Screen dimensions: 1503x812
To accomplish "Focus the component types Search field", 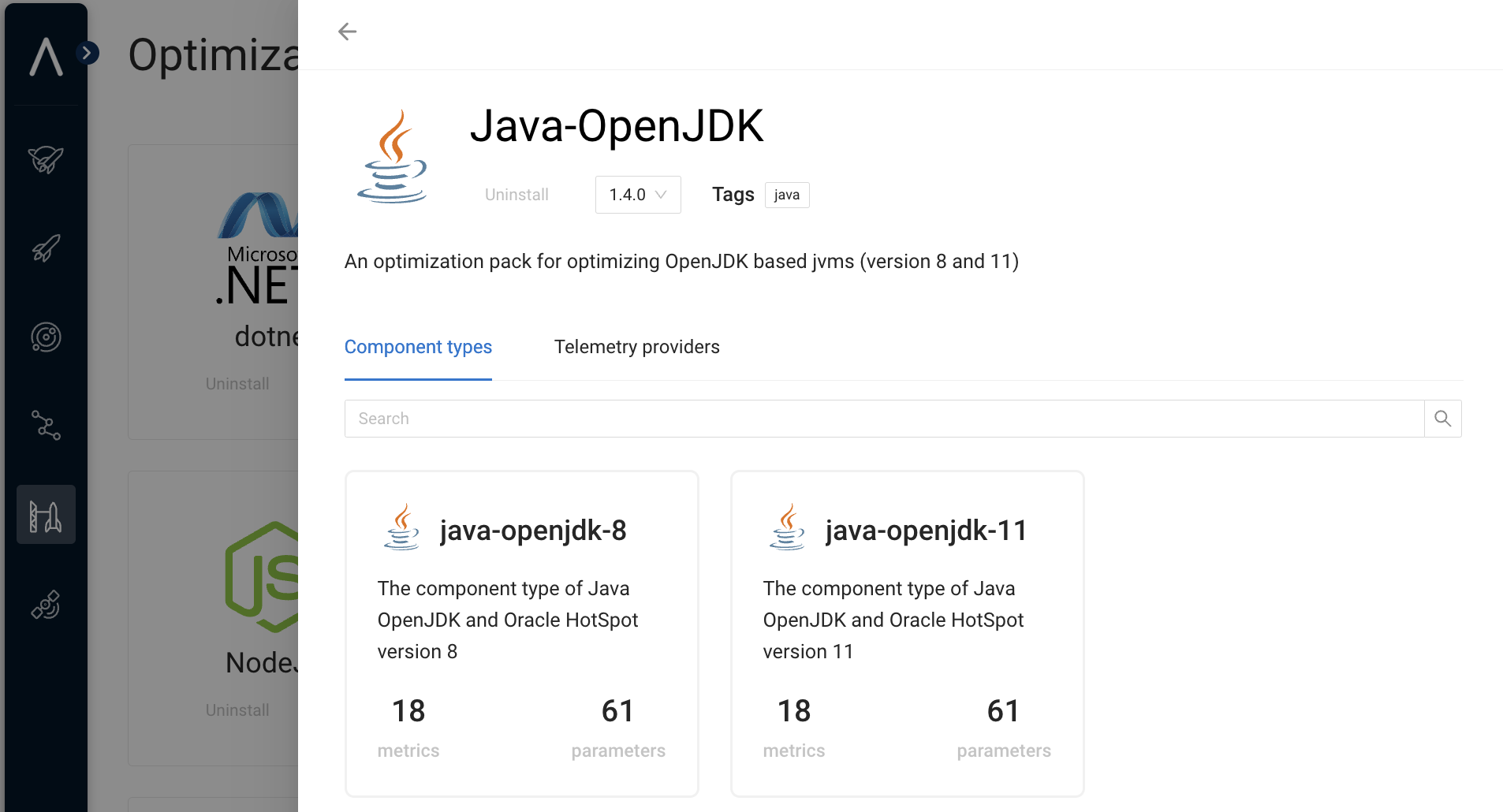I will tap(883, 419).
